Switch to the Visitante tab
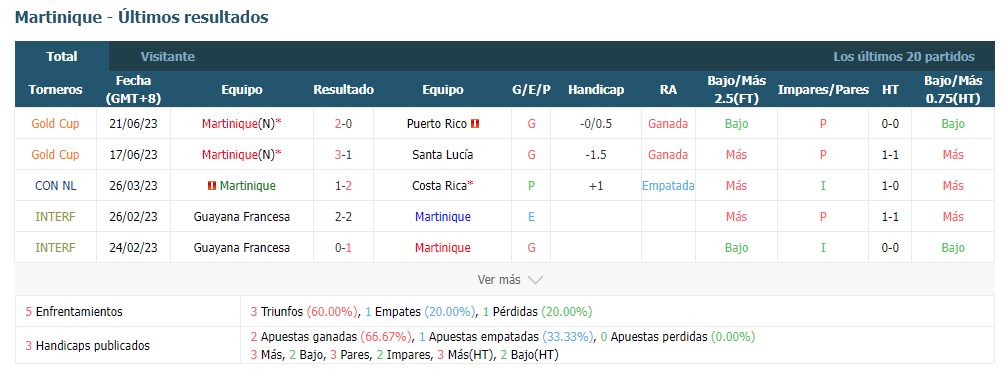The height and width of the screenshot is (375, 1004). pyautogui.click(x=168, y=57)
